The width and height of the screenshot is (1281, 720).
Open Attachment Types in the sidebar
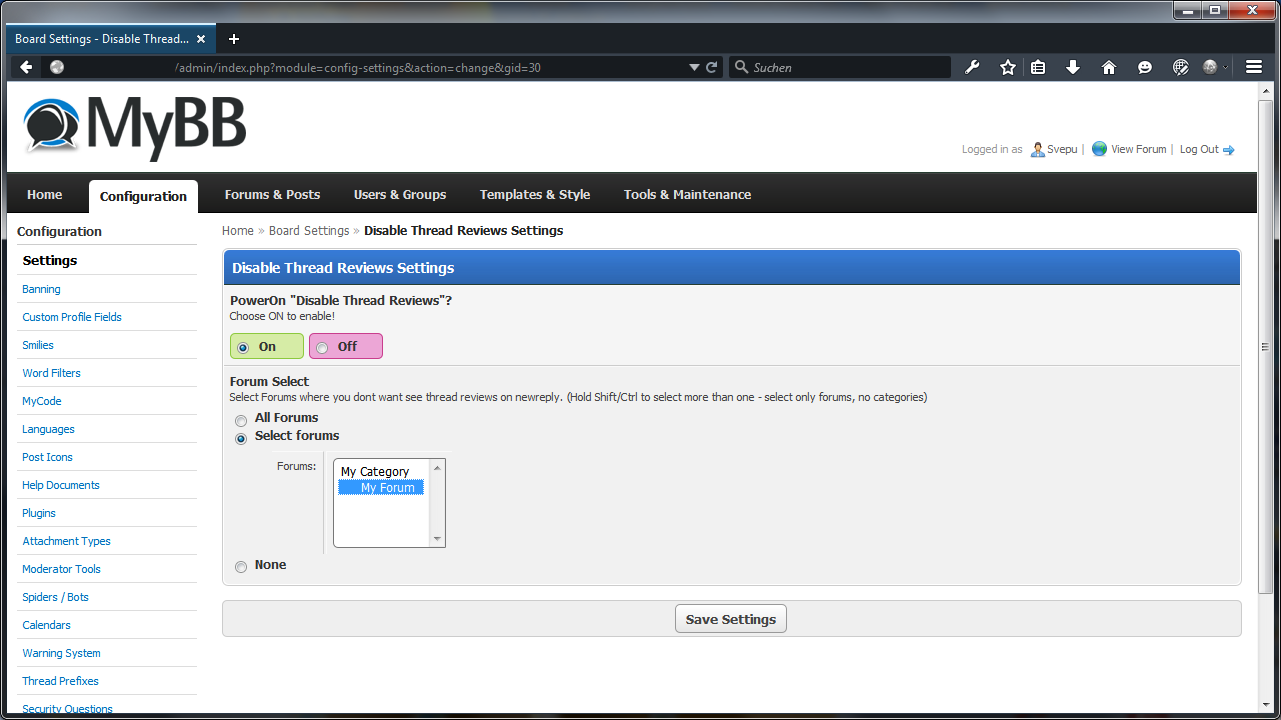coord(66,541)
